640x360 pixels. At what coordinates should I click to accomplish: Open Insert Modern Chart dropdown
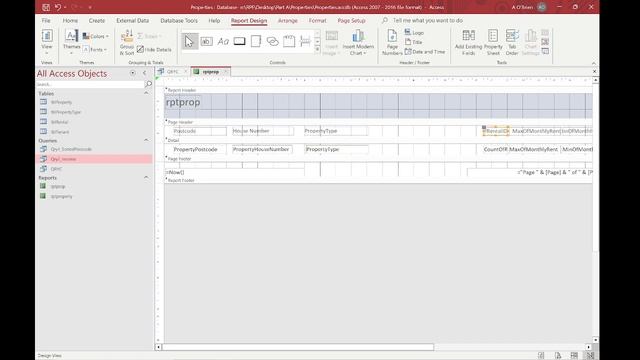coord(358,42)
